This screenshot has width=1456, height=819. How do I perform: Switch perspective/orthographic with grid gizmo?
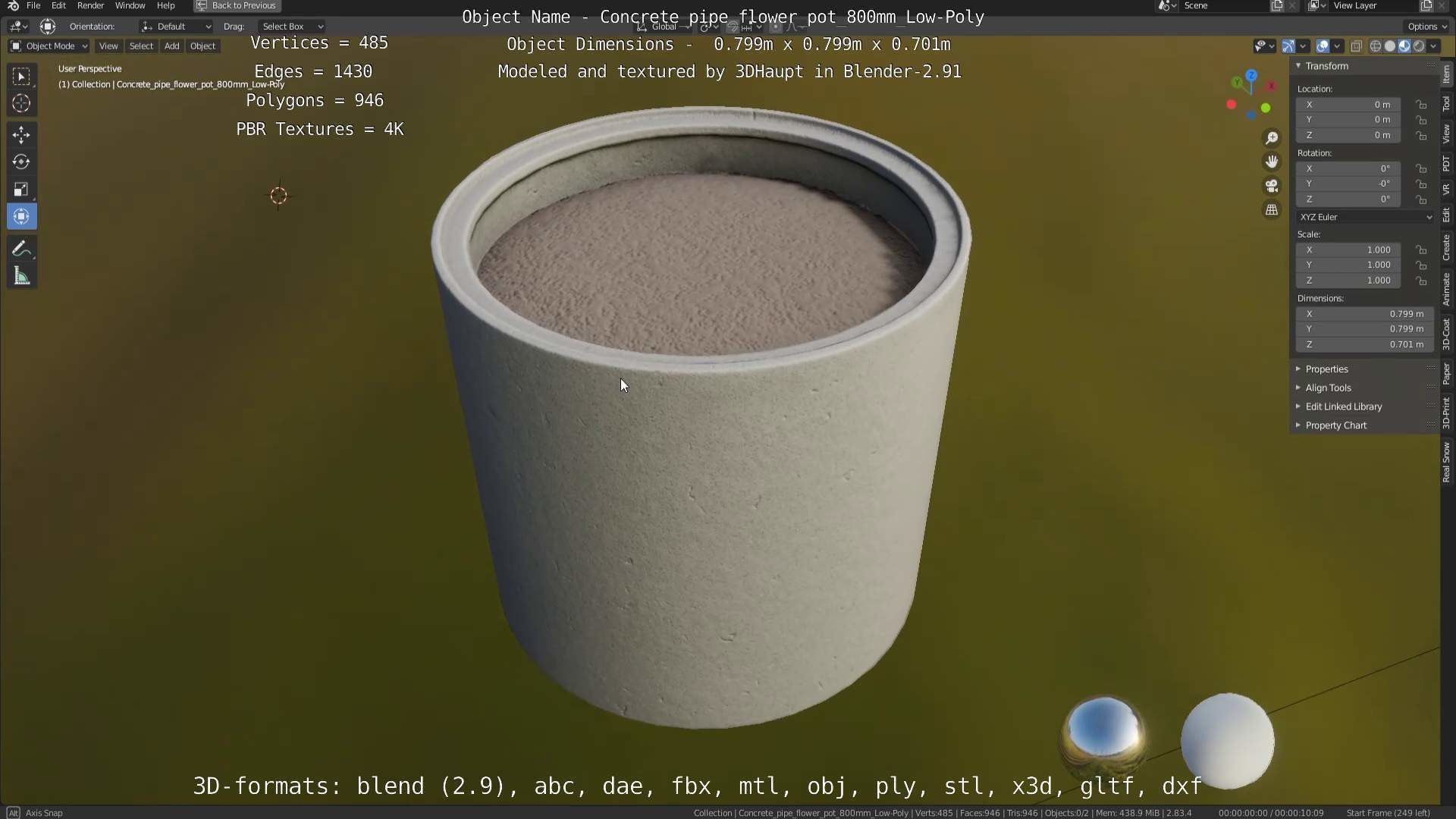pyautogui.click(x=1272, y=210)
